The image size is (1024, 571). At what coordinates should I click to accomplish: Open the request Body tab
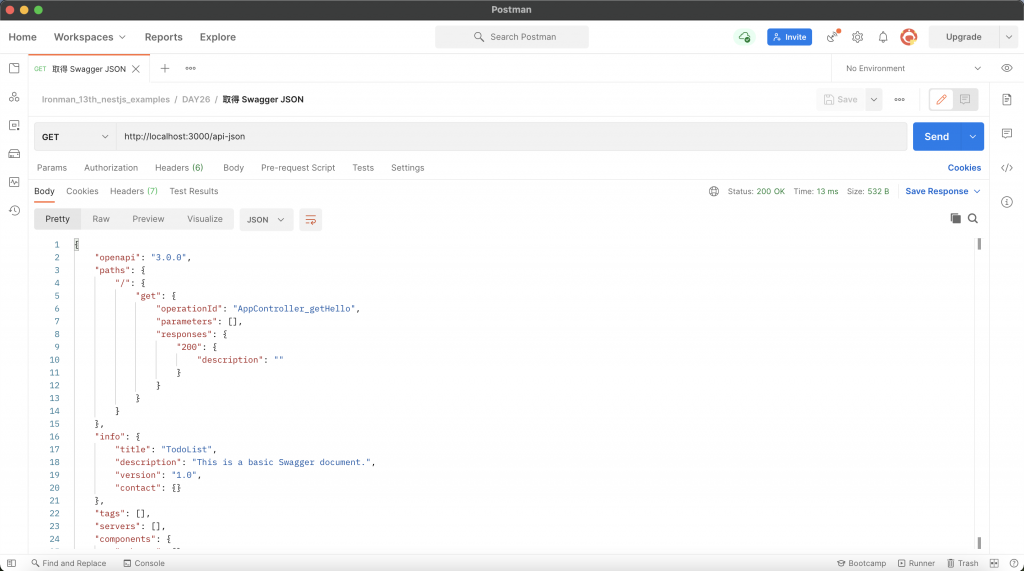233,168
